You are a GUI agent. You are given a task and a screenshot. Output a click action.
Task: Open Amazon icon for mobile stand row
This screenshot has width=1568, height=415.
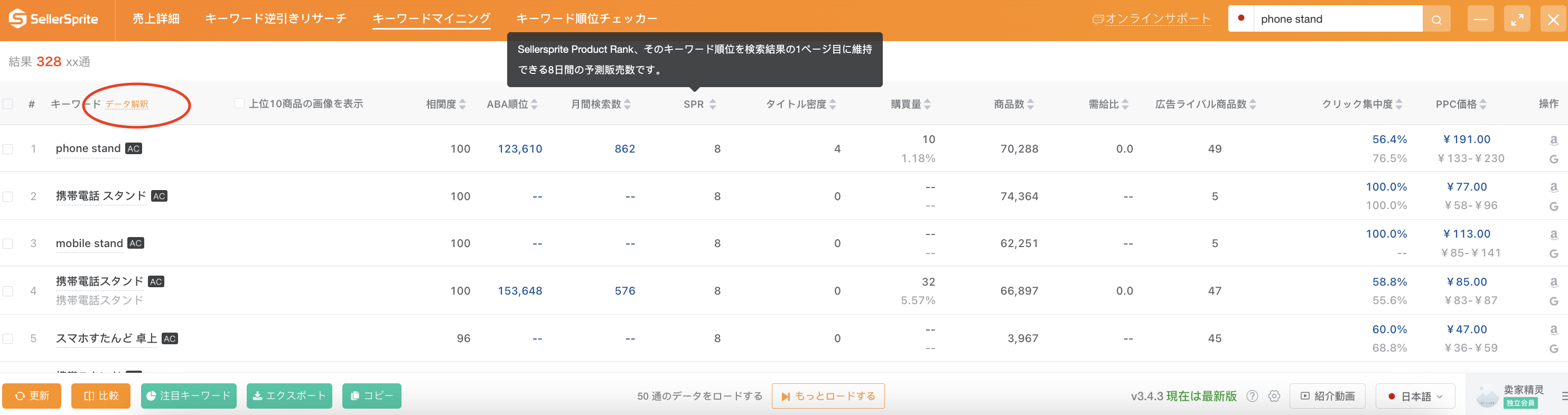point(1553,234)
